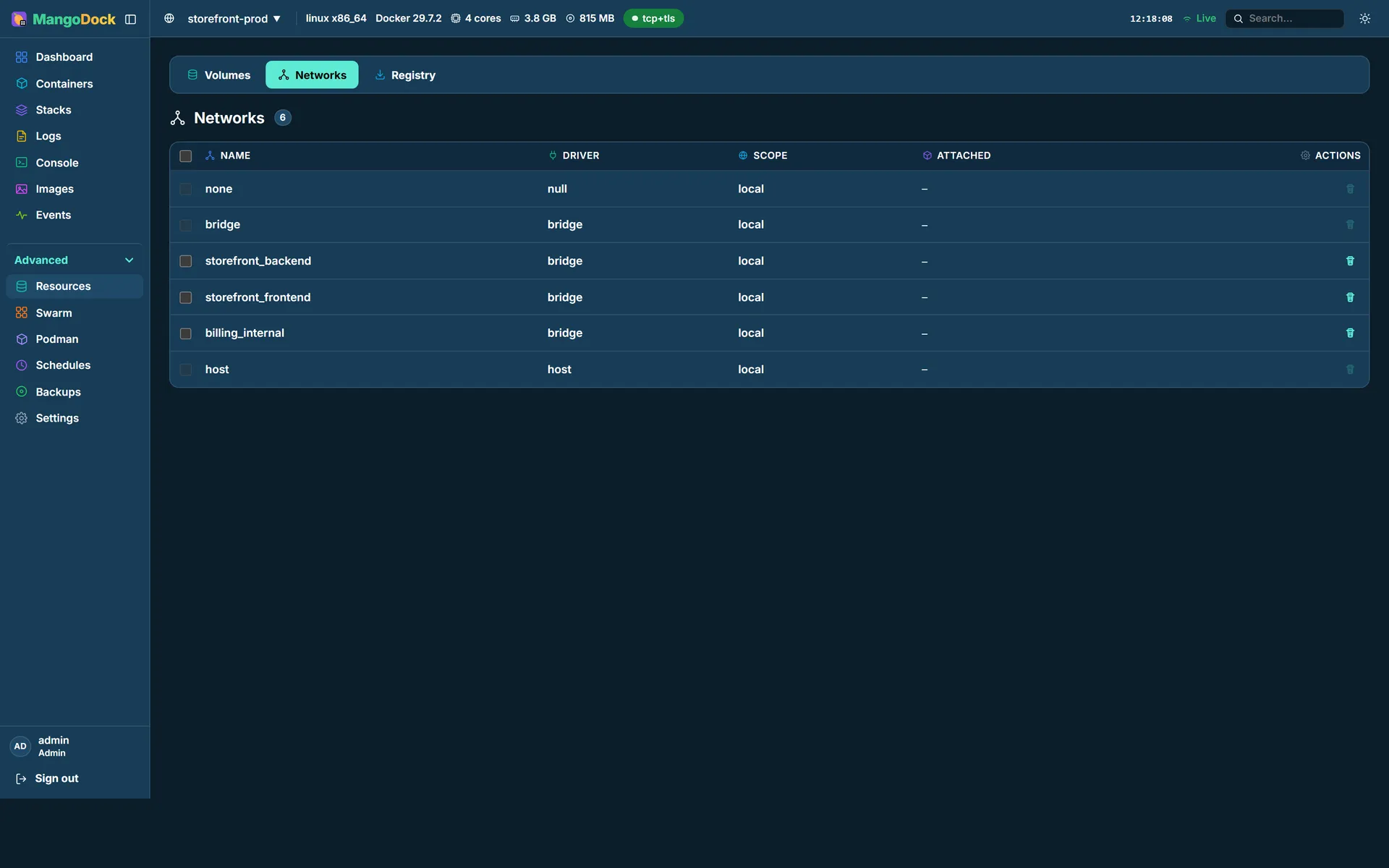This screenshot has width=1389, height=868.
Task: Open Resources in the sidebar
Action: (75, 286)
